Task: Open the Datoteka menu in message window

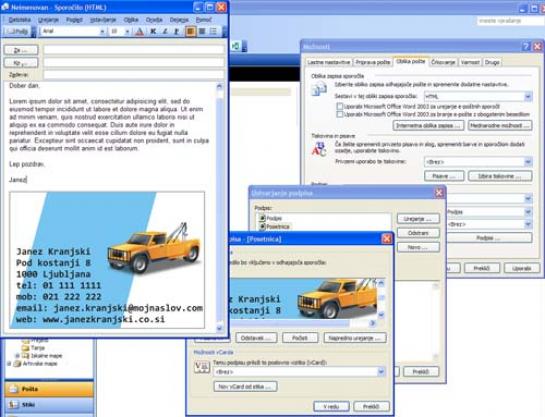Action: (x=19, y=20)
